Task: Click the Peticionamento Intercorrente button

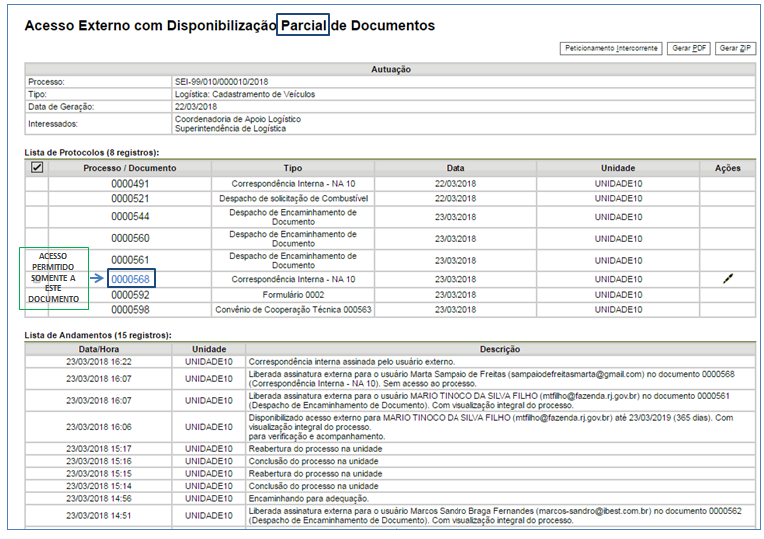Action: tap(611, 48)
